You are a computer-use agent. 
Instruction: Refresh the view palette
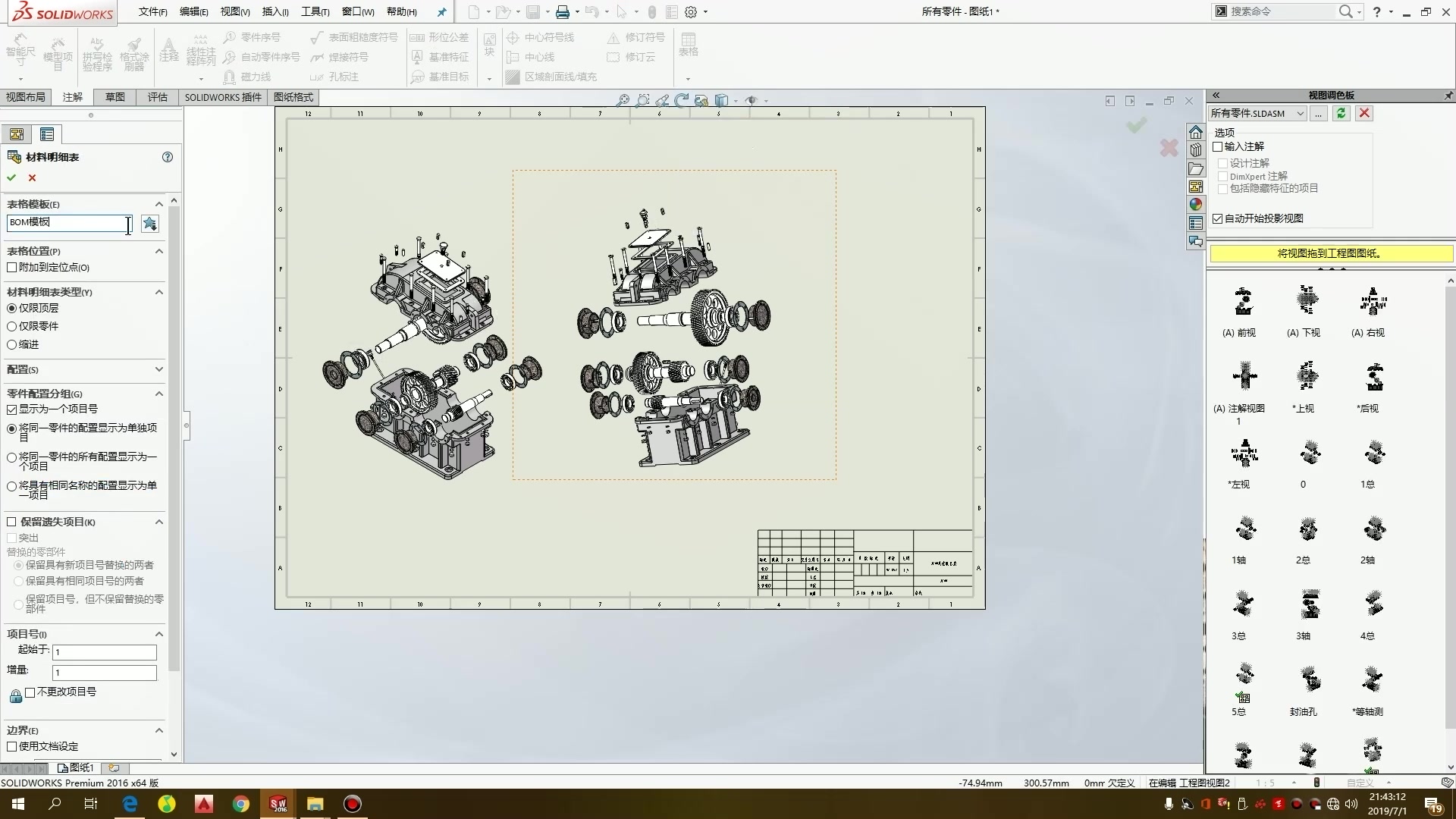[1341, 113]
